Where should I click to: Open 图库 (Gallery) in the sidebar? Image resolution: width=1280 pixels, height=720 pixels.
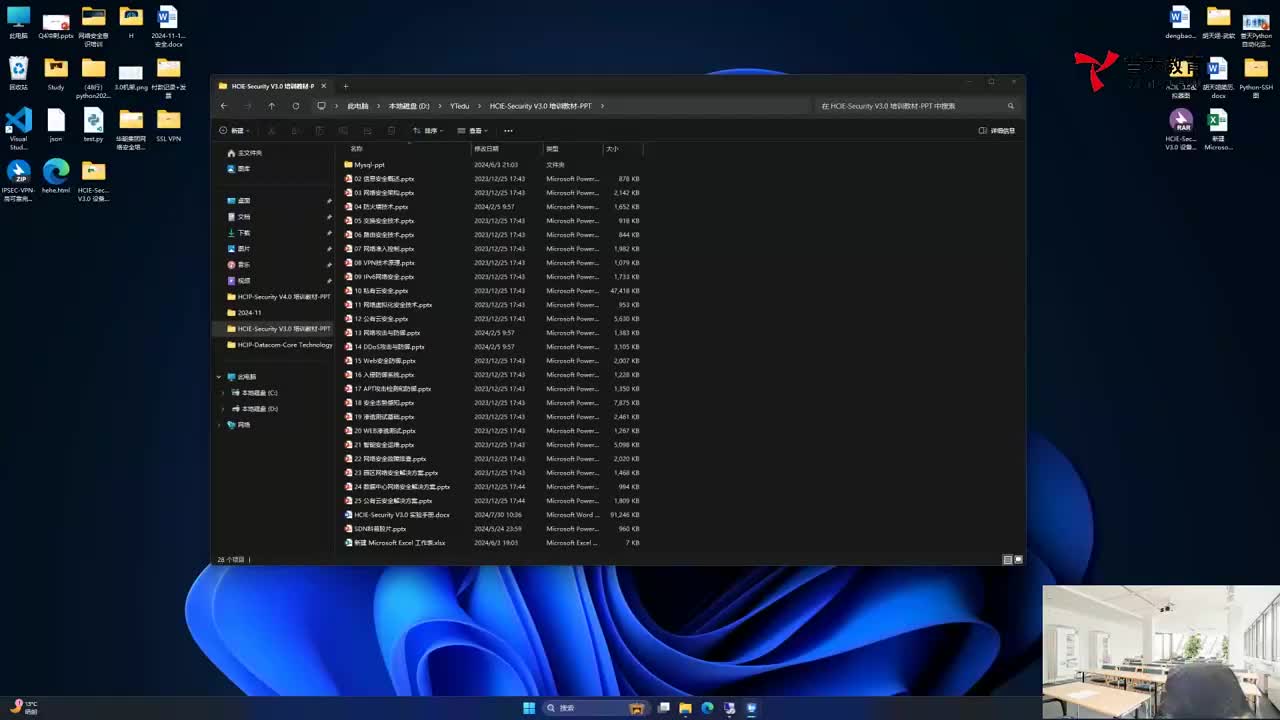[x=239, y=169]
